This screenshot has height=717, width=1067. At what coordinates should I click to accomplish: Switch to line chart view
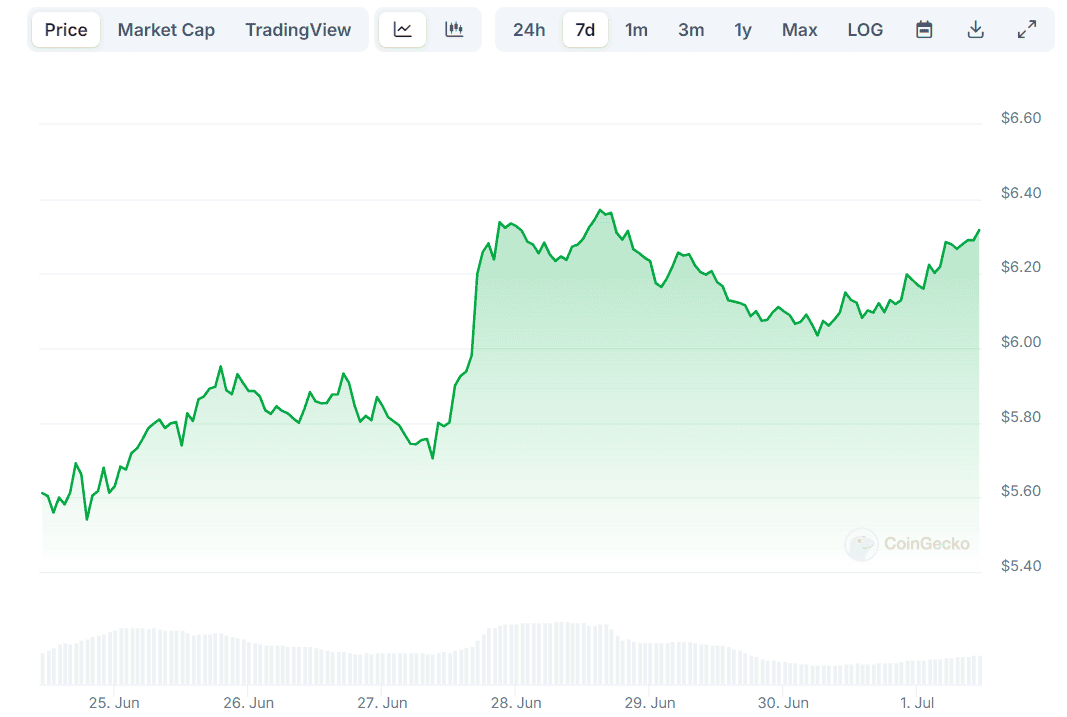pos(402,29)
